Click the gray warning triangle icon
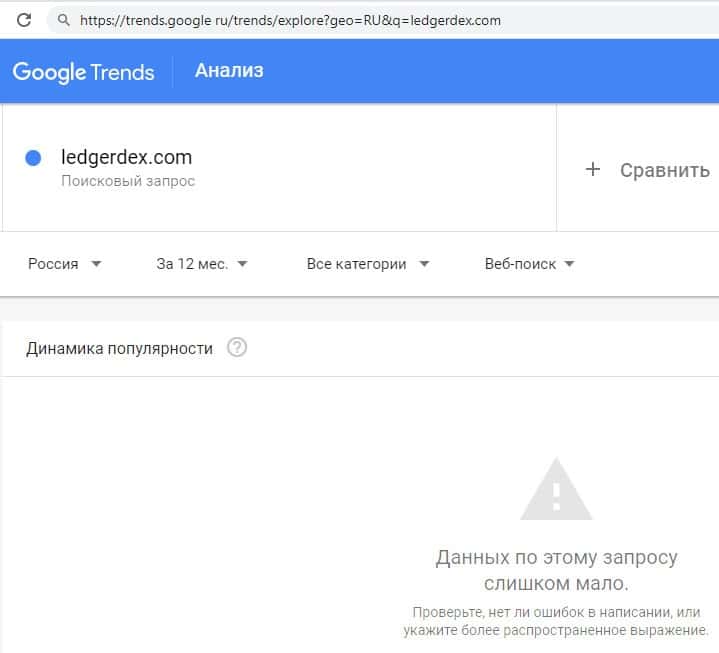 pyautogui.click(x=556, y=490)
